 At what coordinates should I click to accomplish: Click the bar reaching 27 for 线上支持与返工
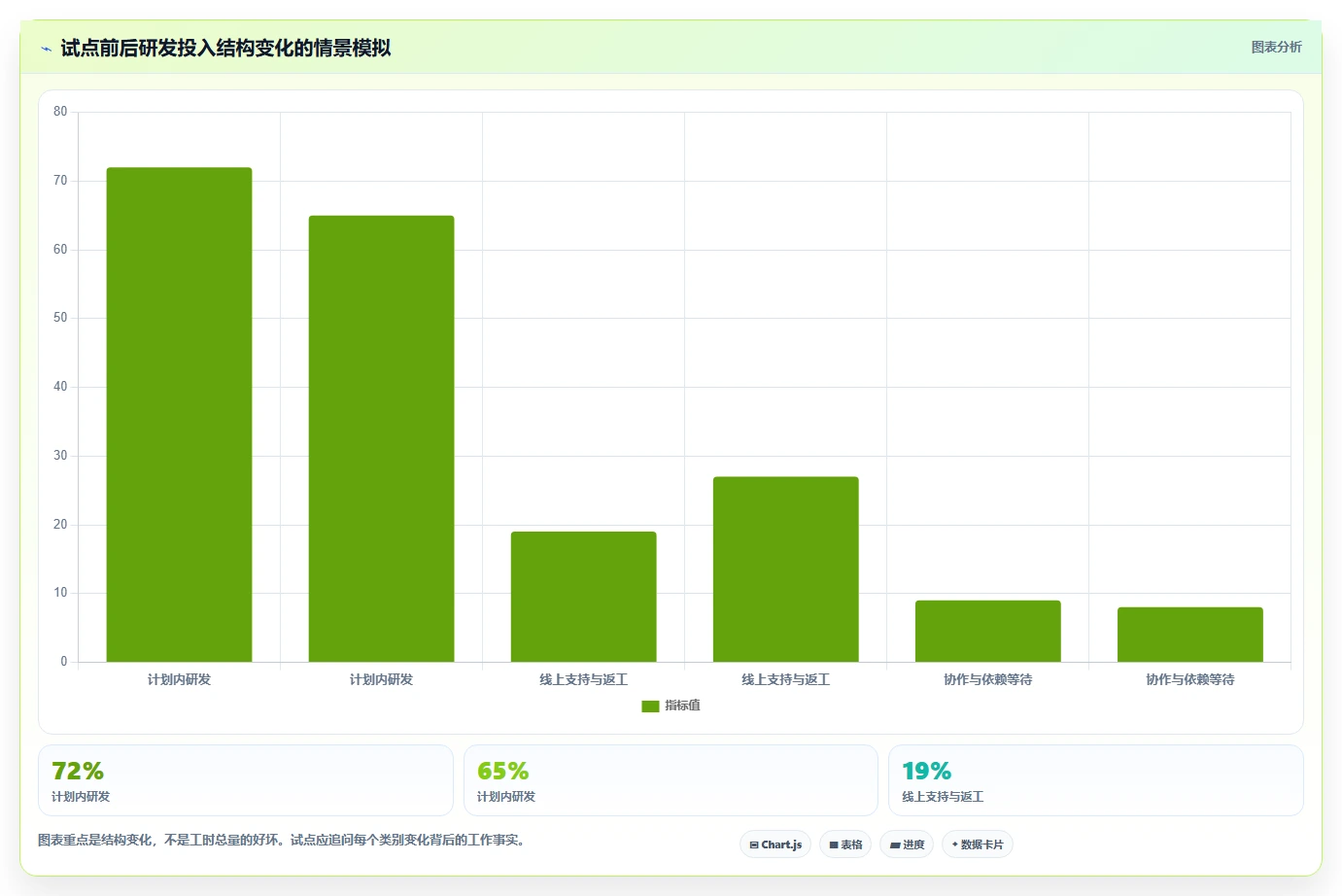785,569
